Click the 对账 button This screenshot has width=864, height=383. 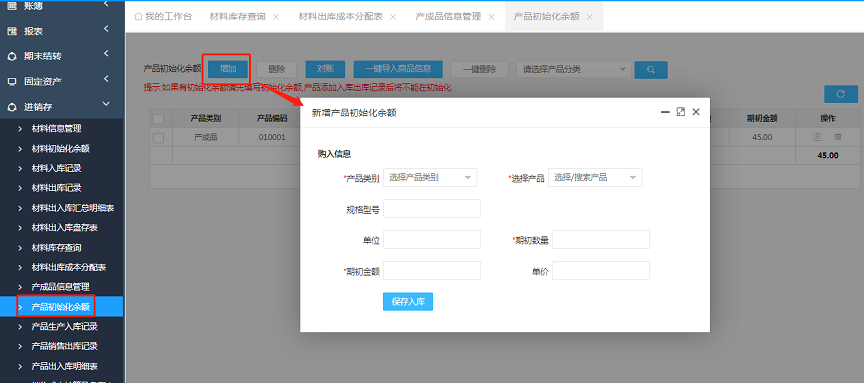pos(325,69)
